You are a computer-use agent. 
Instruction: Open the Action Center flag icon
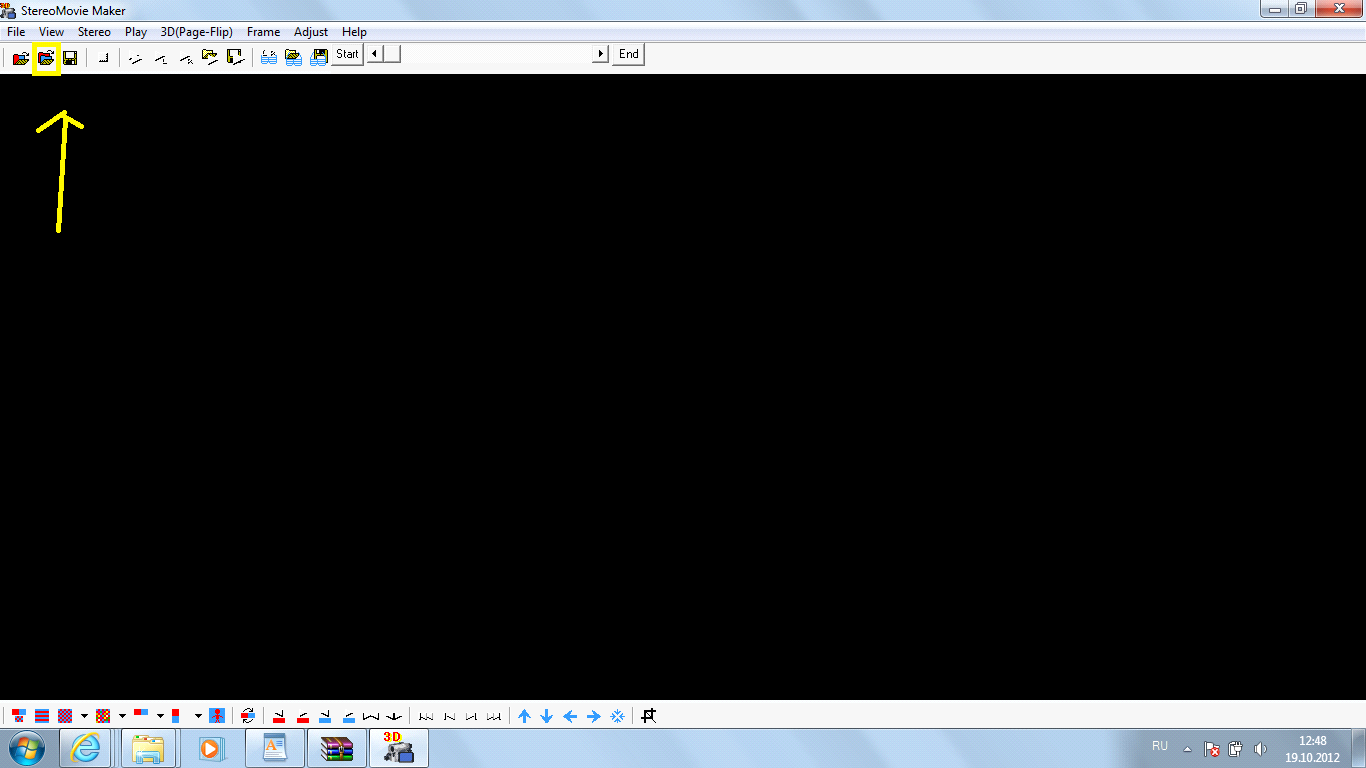tap(1211, 749)
